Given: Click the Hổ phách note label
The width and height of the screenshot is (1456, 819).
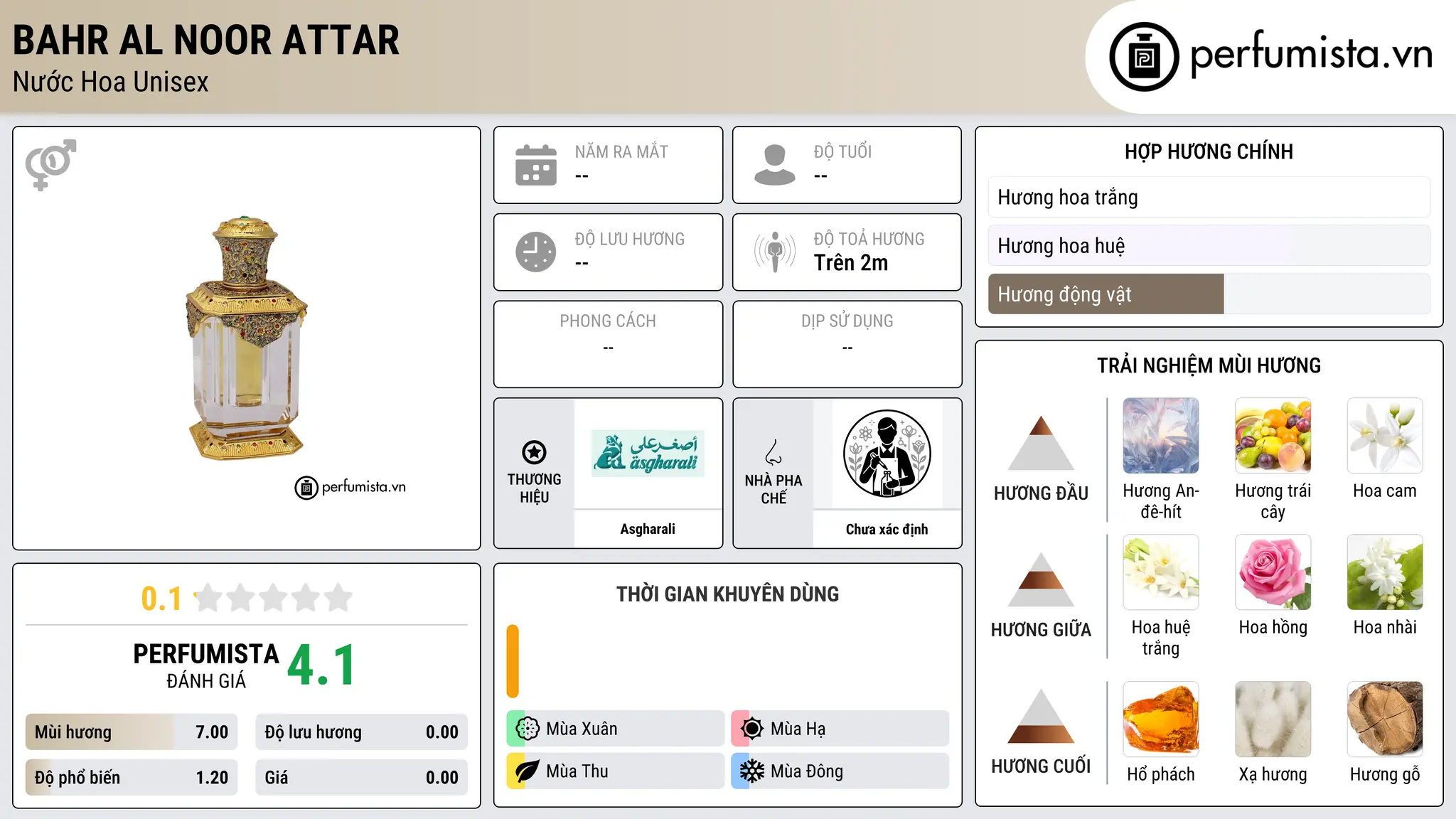Looking at the screenshot, I should [x=1161, y=774].
